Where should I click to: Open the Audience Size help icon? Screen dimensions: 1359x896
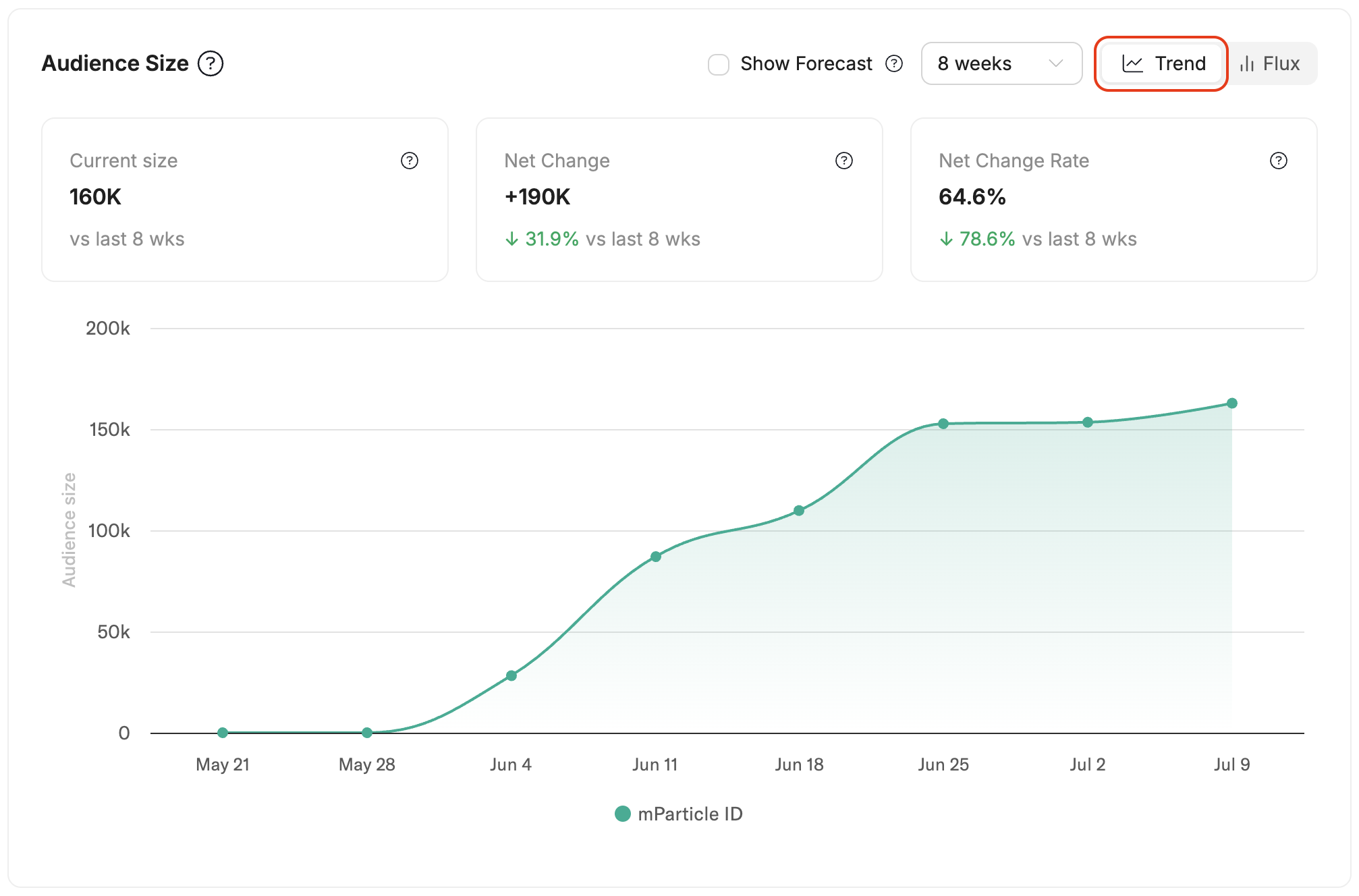point(211,63)
